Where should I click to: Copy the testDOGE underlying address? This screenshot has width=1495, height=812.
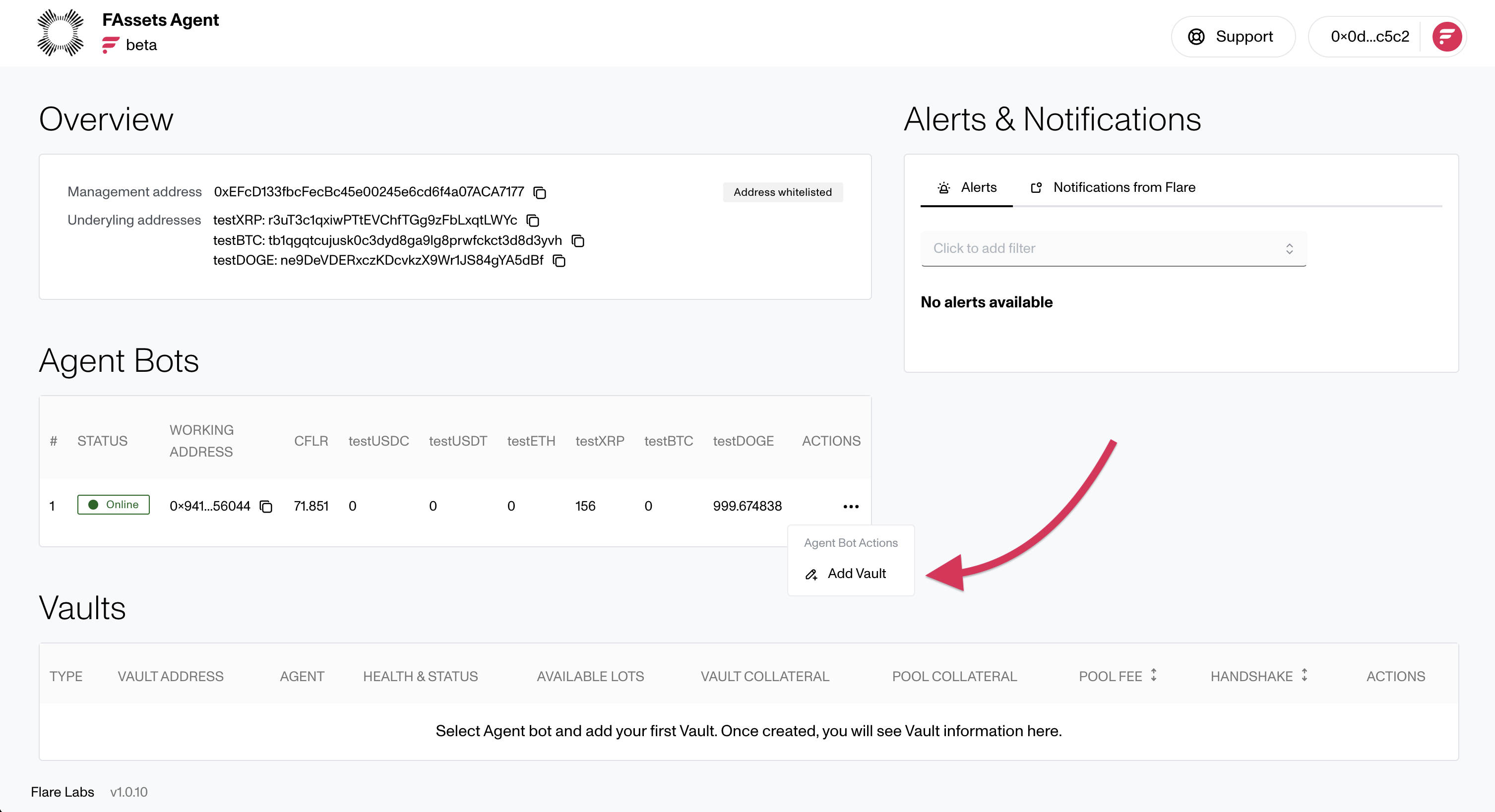(x=559, y=261)
